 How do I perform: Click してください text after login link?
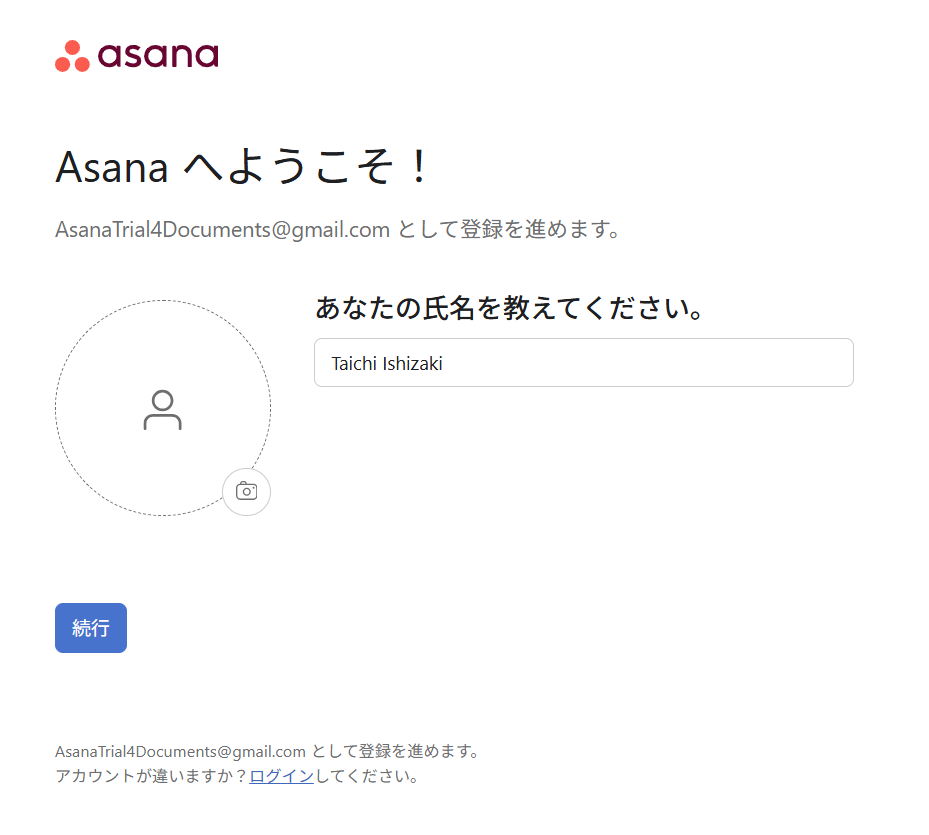click(366, 776)
